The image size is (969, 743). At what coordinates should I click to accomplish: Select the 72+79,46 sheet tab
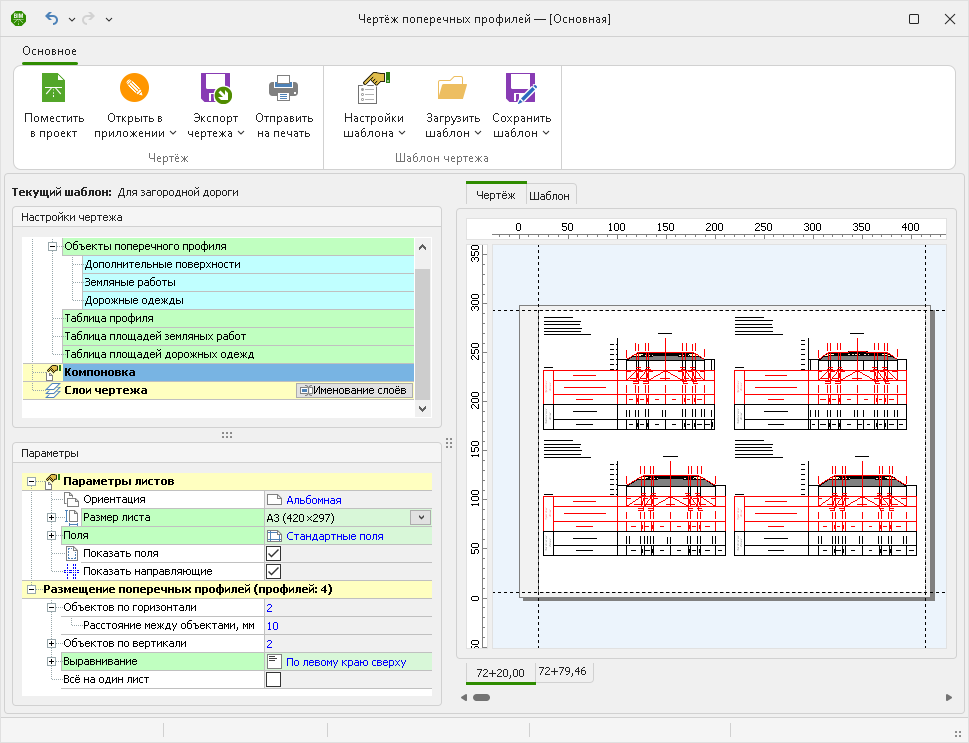click(x=561, y=671)
